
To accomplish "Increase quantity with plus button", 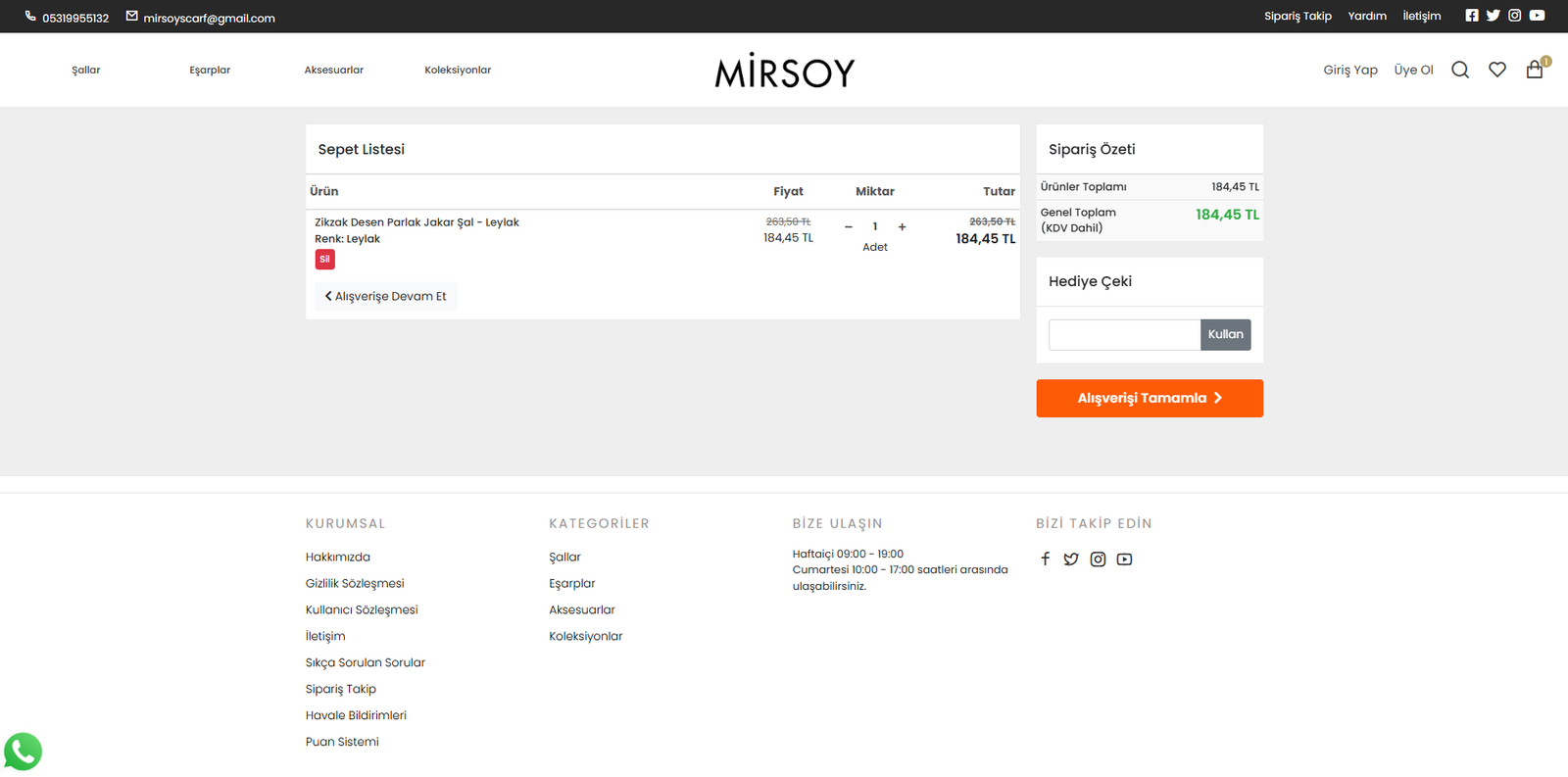I will pos(902,227).
